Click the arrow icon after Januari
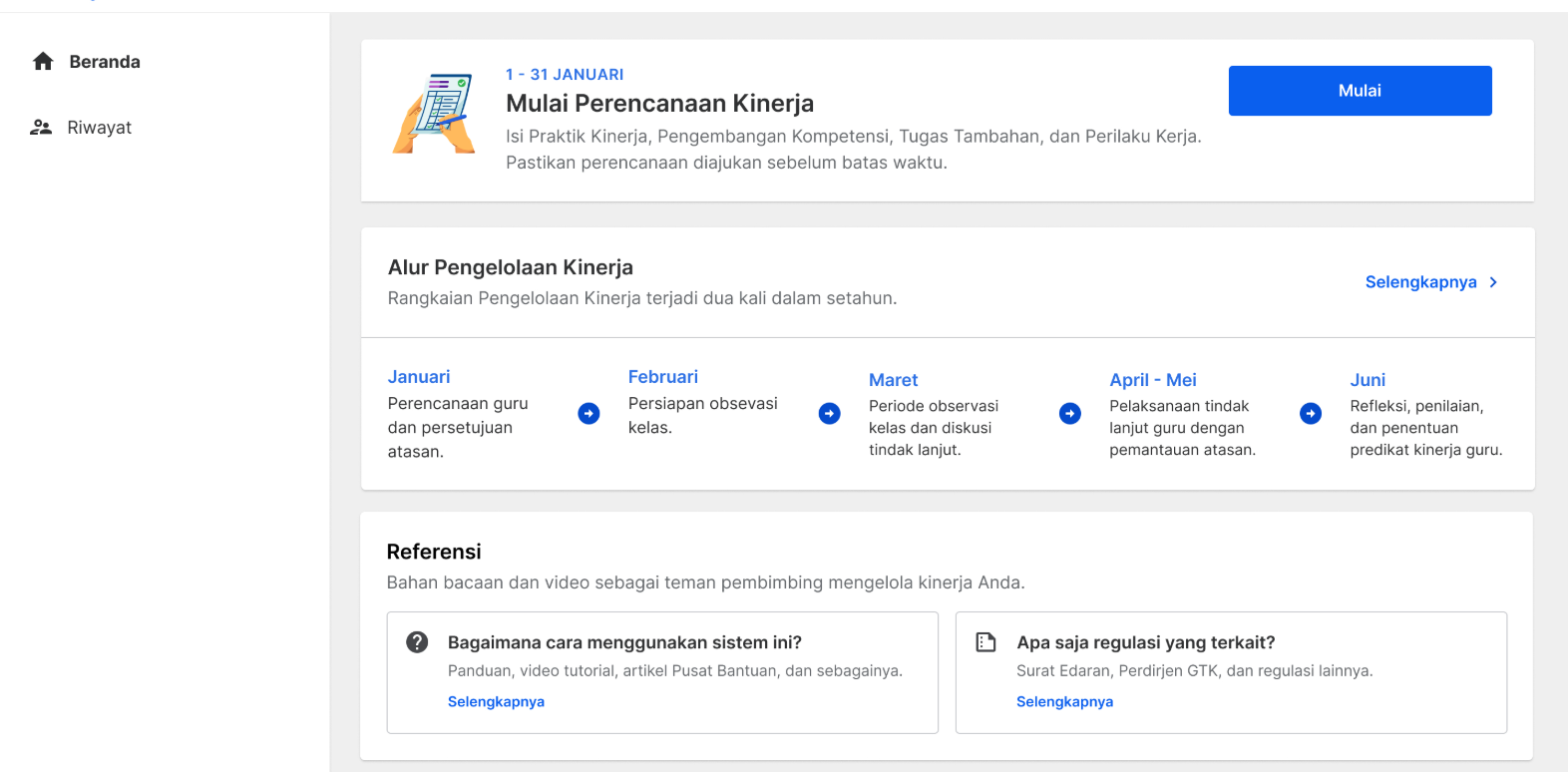Viewport: 1568px width, 772px height. pos(589,413)
